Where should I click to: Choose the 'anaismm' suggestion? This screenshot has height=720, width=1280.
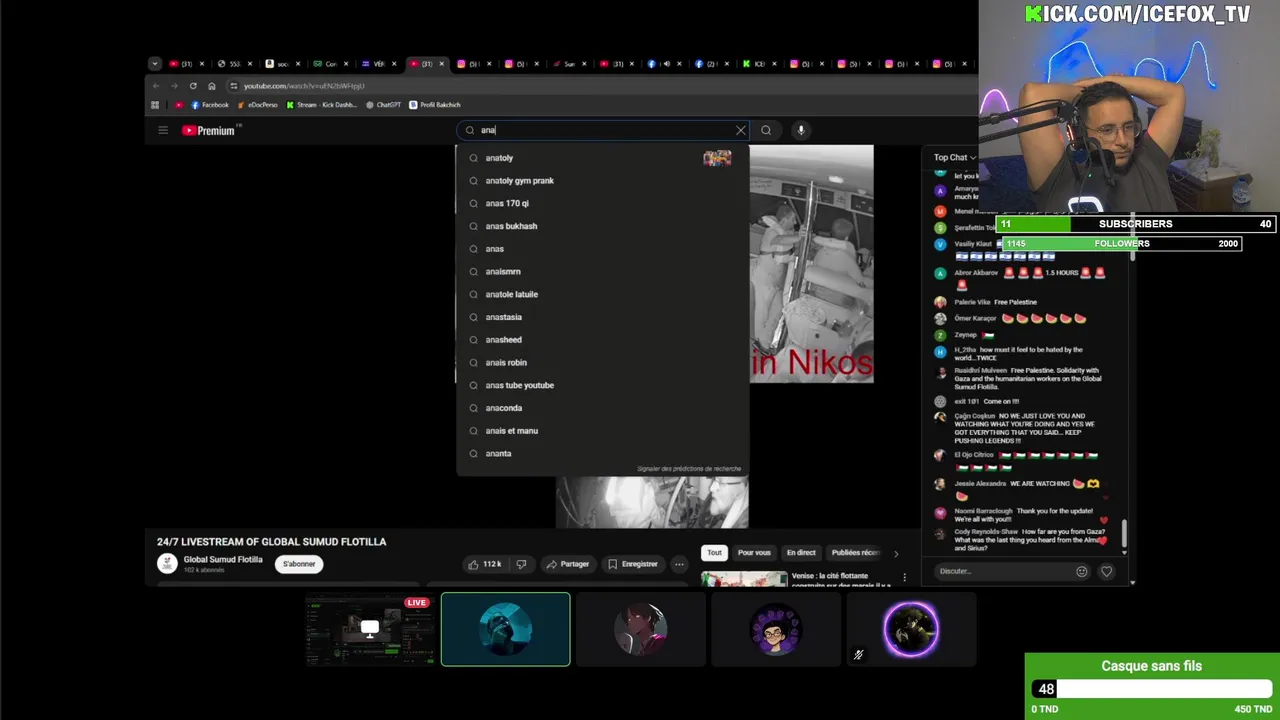pyautogui.click(x=603, y=271)
